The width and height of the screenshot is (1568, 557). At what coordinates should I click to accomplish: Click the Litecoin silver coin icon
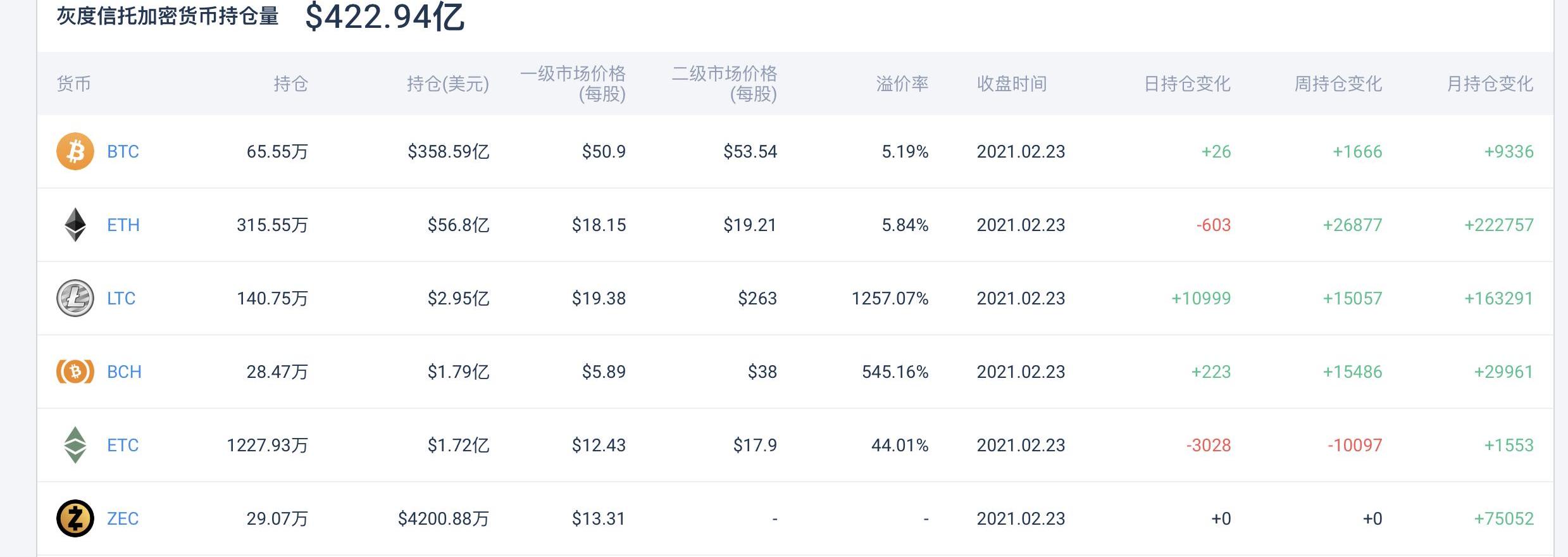[x=75, y=298]
